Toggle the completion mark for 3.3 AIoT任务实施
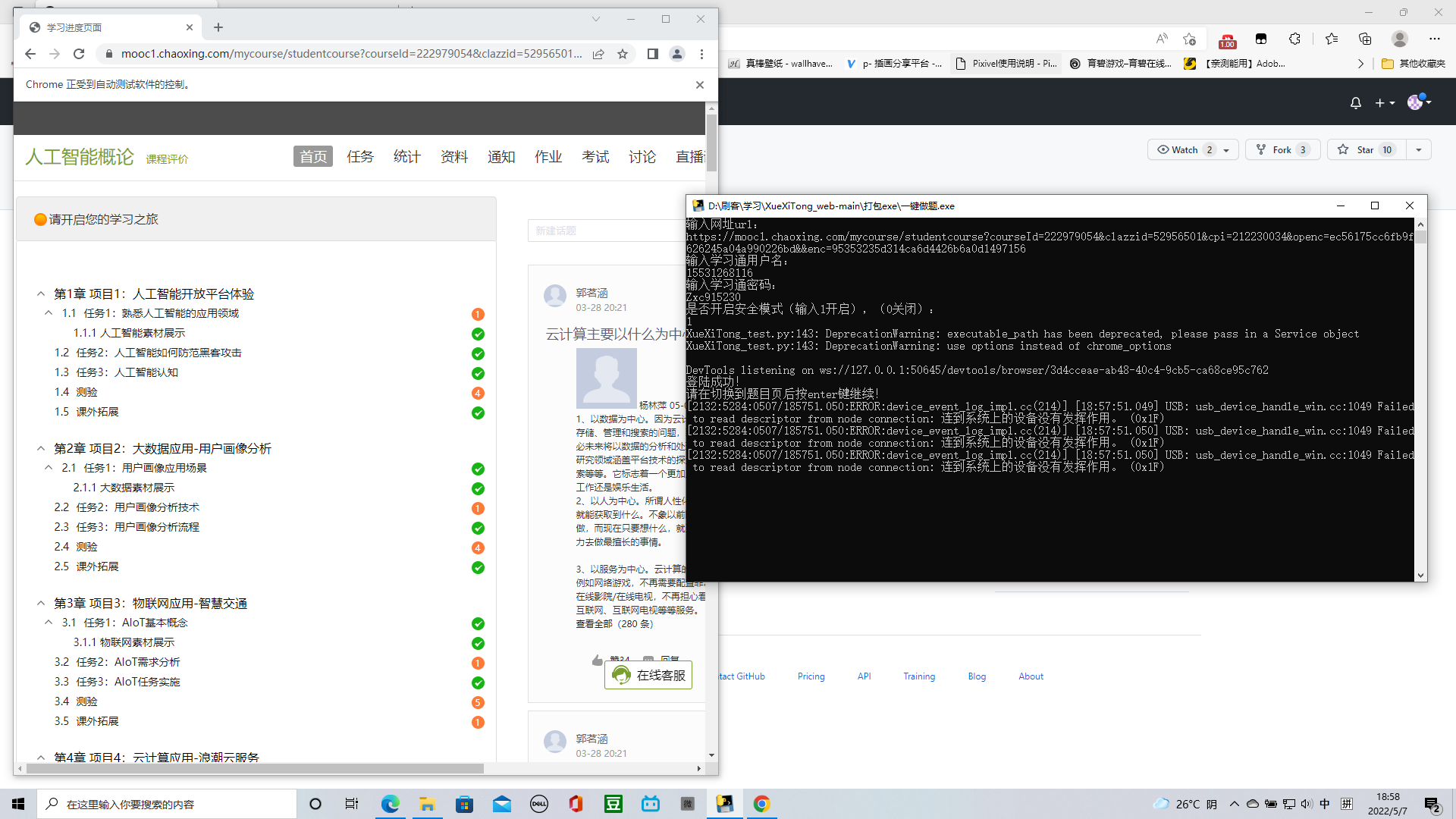Image resolution: width=1456 pixels, height=819 pixels. (478, 682)
